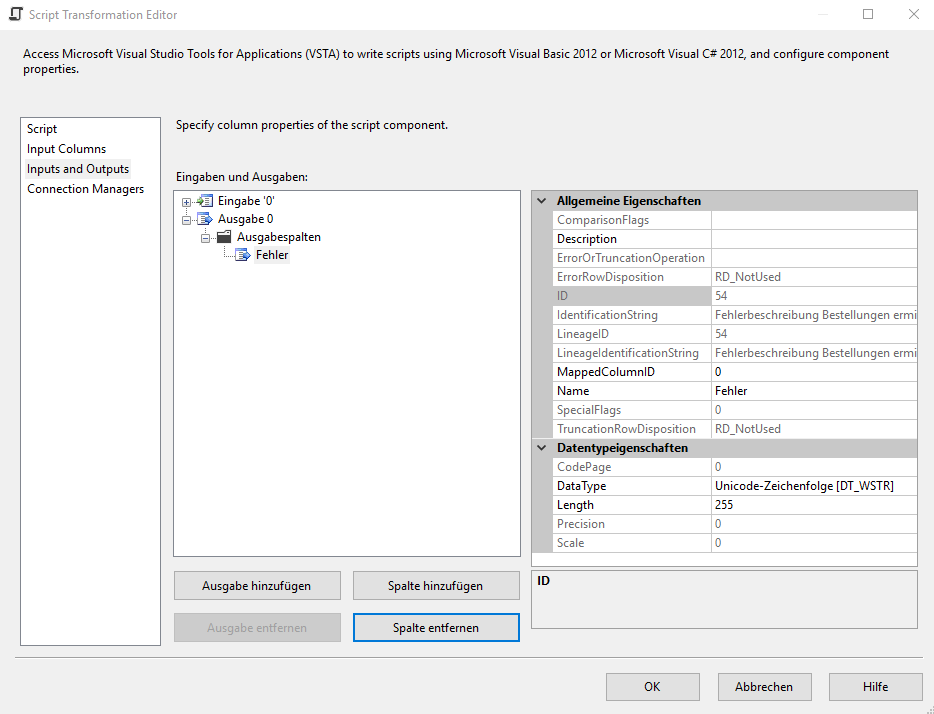
Task: Cancel with the Abbrechen button
Action: pos(764,687)
